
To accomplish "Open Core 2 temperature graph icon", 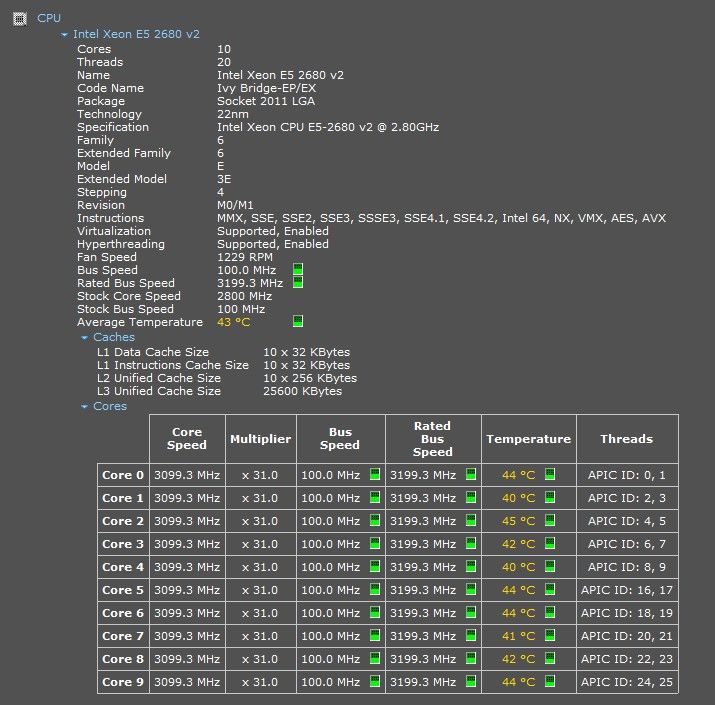I will tap(550, 520).
